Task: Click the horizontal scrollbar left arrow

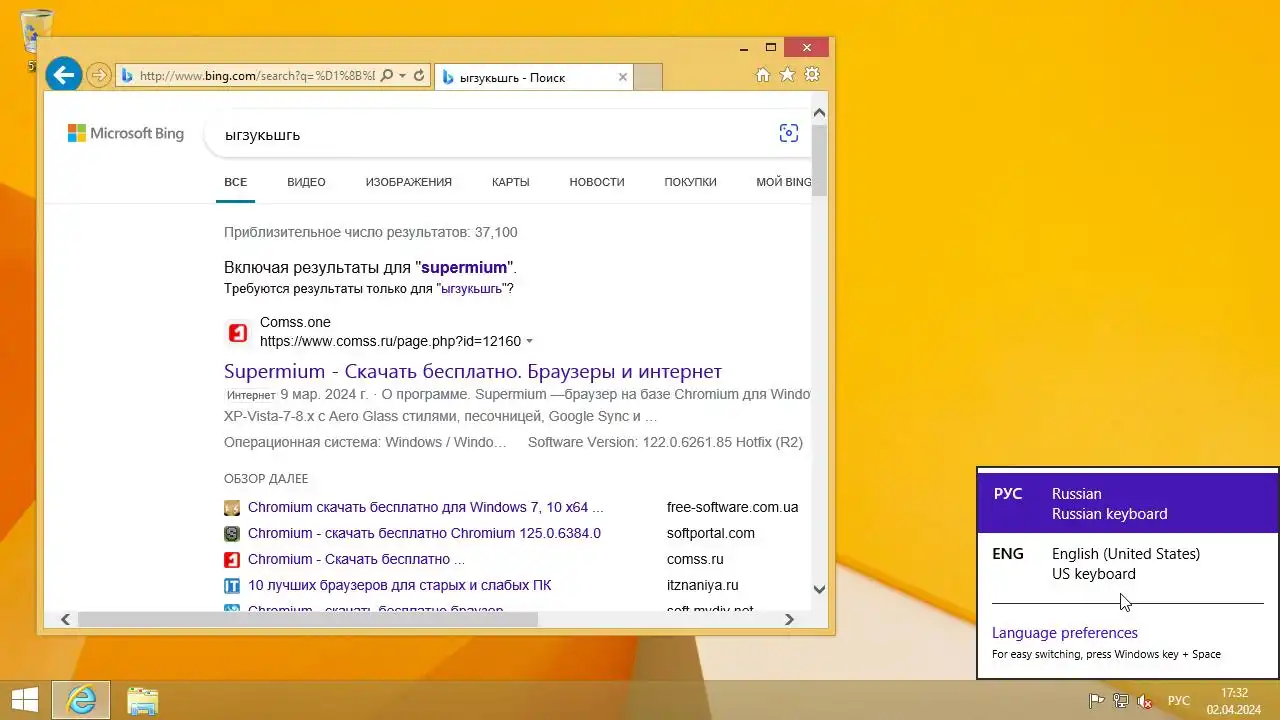Action: pos(65,619)
